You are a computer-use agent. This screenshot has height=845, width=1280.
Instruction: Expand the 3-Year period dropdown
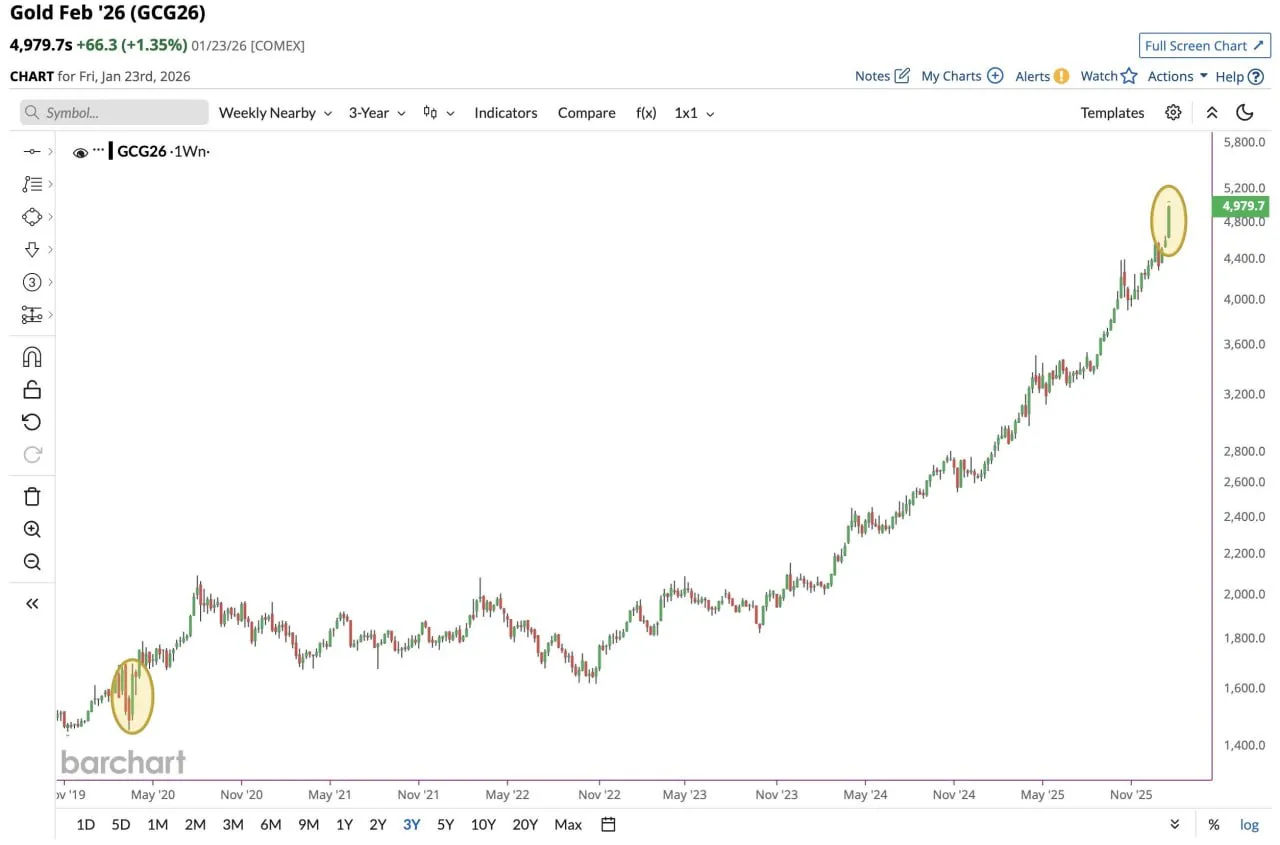(x=377, y=113)
